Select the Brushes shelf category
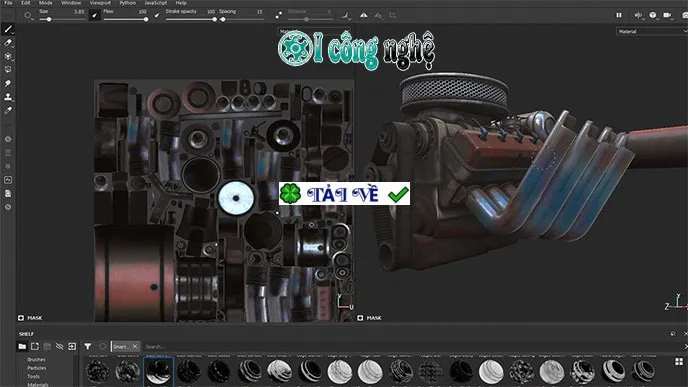This screenshot has width=688, height=387. [36, 359]
